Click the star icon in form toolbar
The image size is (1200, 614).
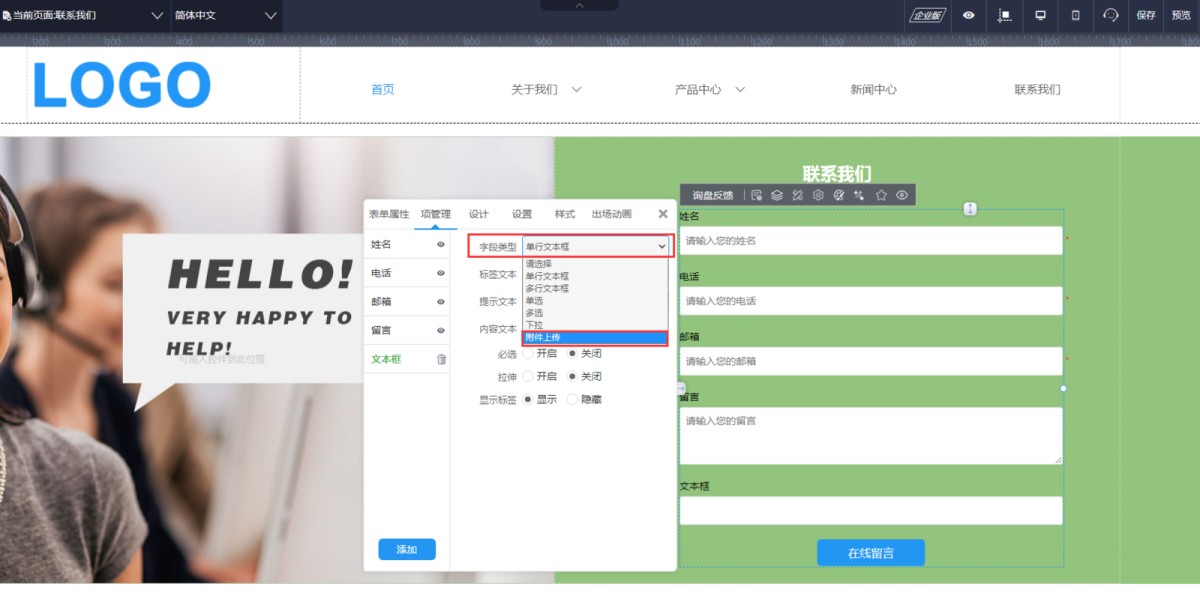[881, 195]
